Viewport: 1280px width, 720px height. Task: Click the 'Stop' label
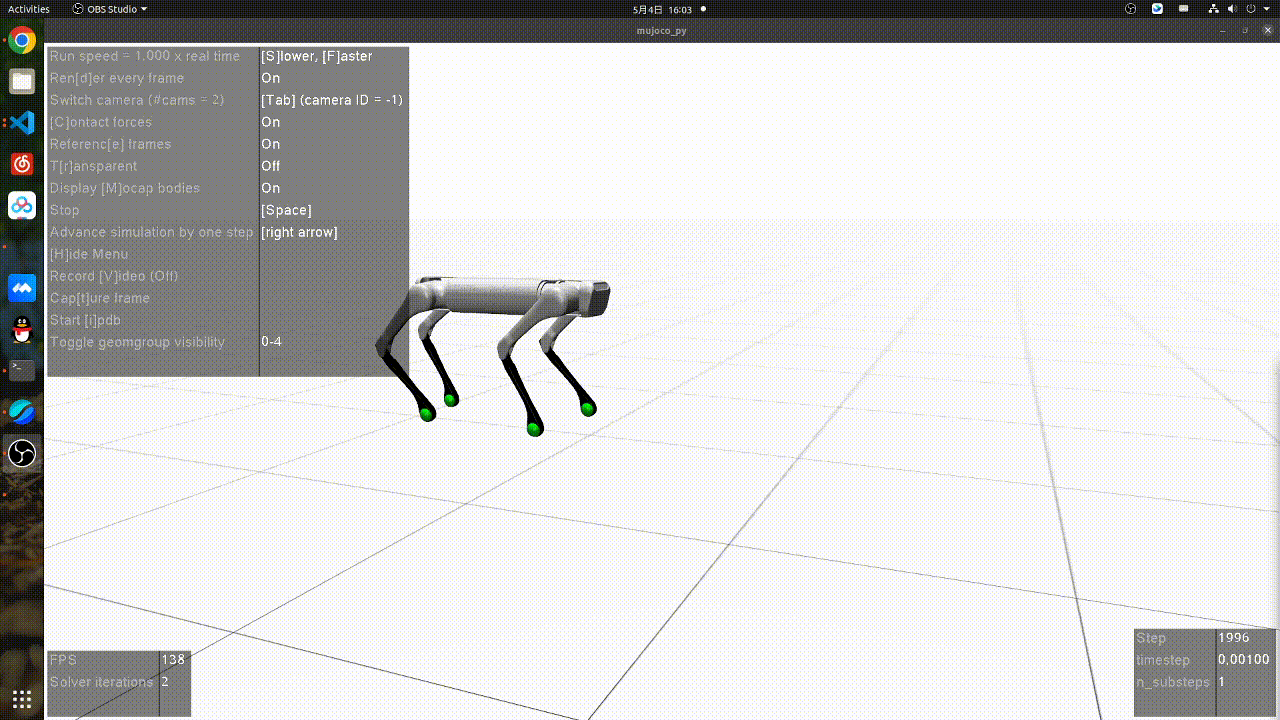pyautogui.click(x=64, y=210)
